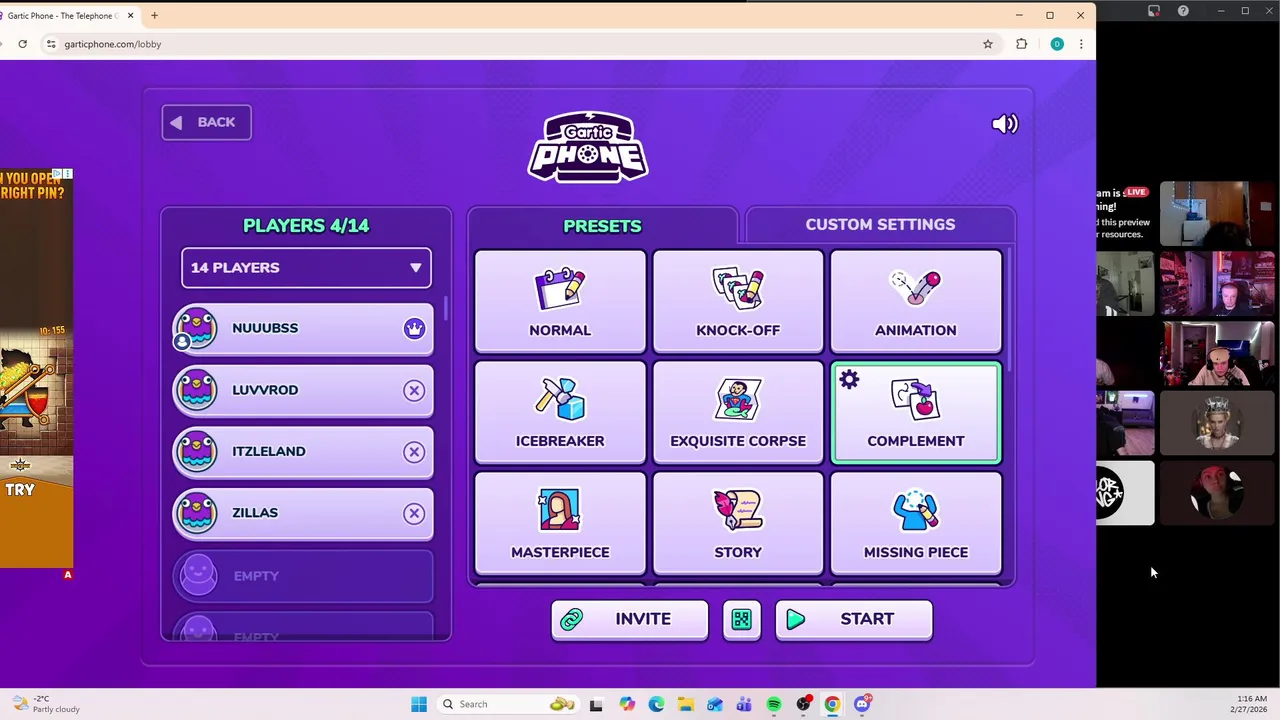Open the browser extensions puzzle icon
The image size is (1280, 720).
click(x=1021, y=44)
